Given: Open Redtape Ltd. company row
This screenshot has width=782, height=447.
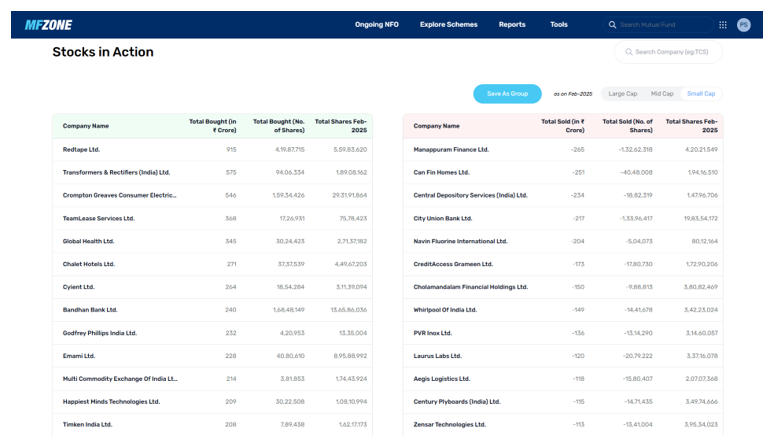Looking at the screenshot, I should (x=212, y=150).
